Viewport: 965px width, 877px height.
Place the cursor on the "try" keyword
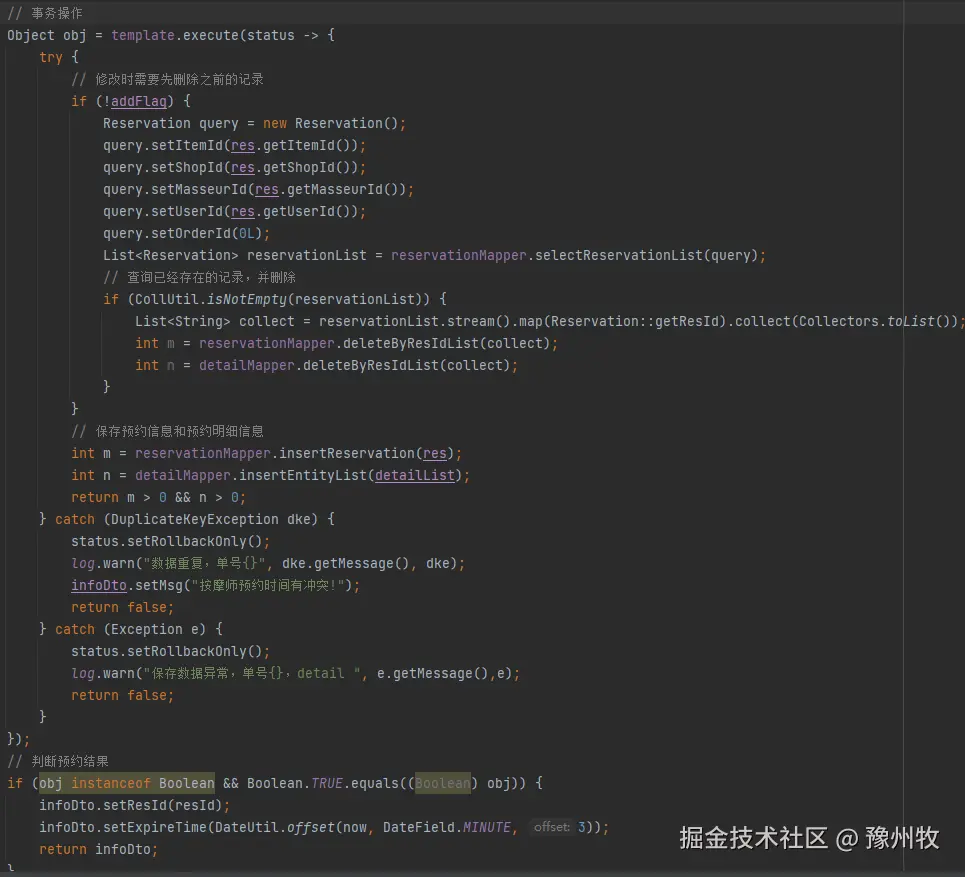[x=51, y=57]
